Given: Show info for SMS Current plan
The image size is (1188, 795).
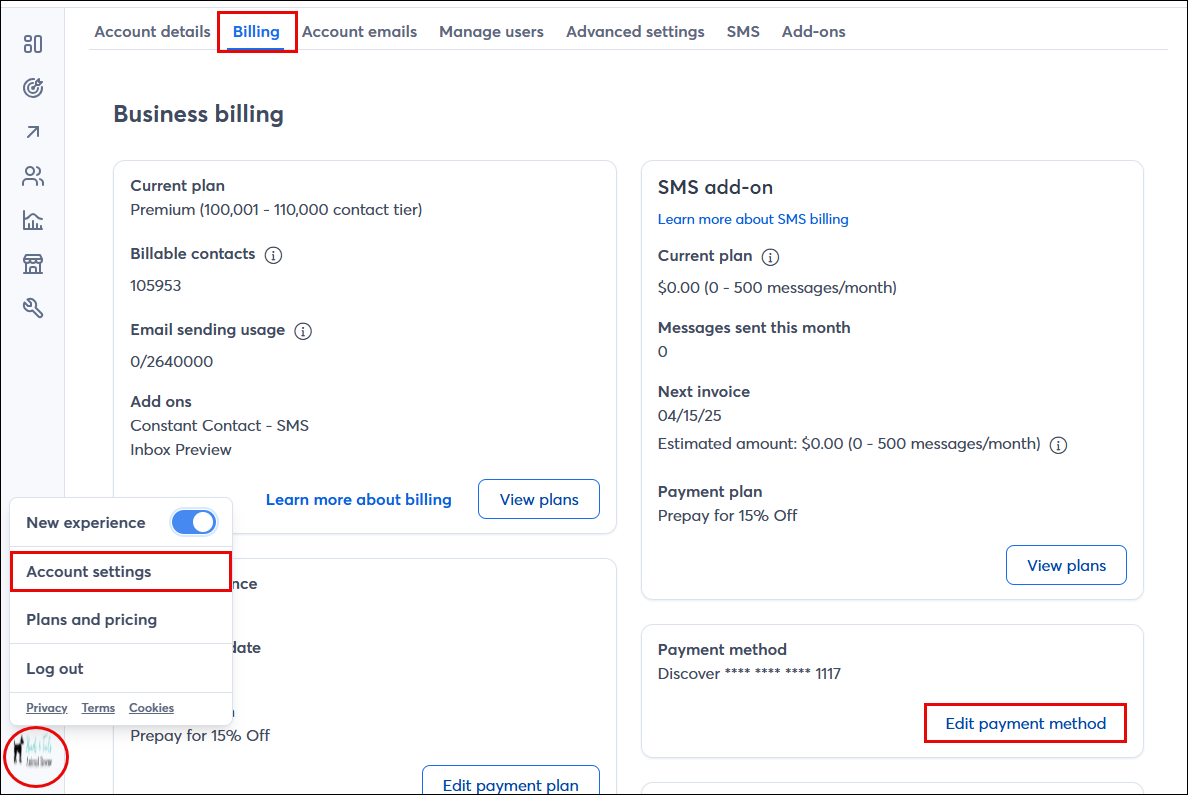Looking at the screenshot, I should point(770,257).
